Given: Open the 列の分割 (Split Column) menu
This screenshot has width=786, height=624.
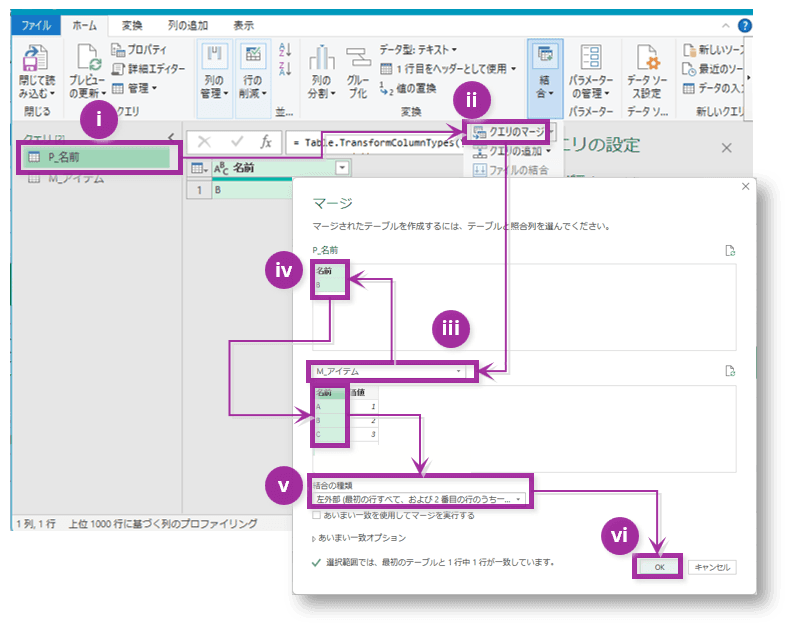Looking at the screenshot, I should click(321, 73).
